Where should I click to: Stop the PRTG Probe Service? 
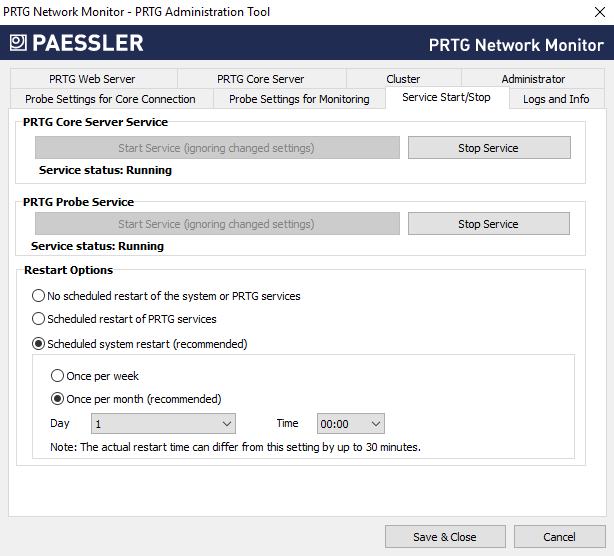(488, 224)
